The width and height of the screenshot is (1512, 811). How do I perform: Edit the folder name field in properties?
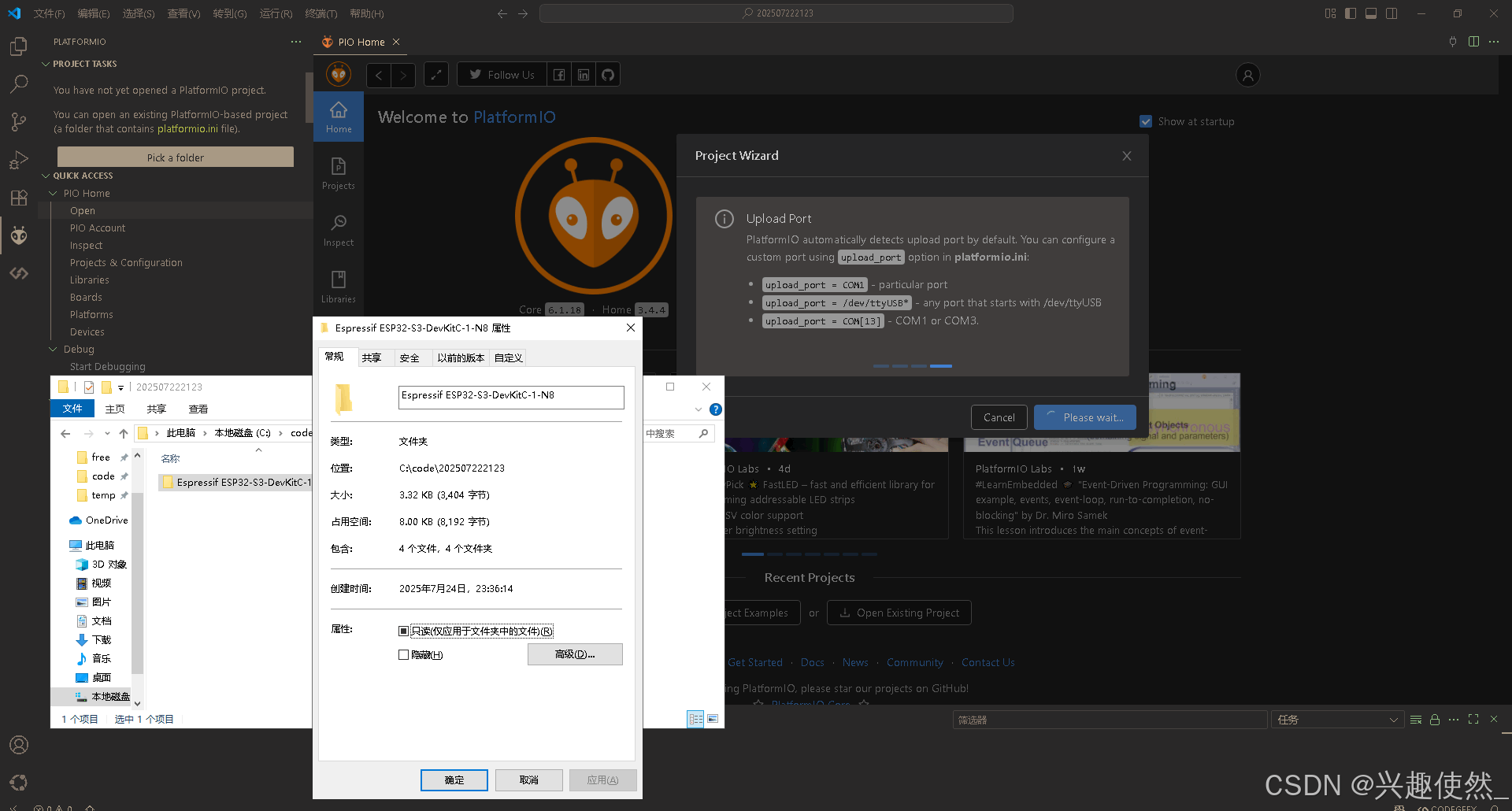511,397
